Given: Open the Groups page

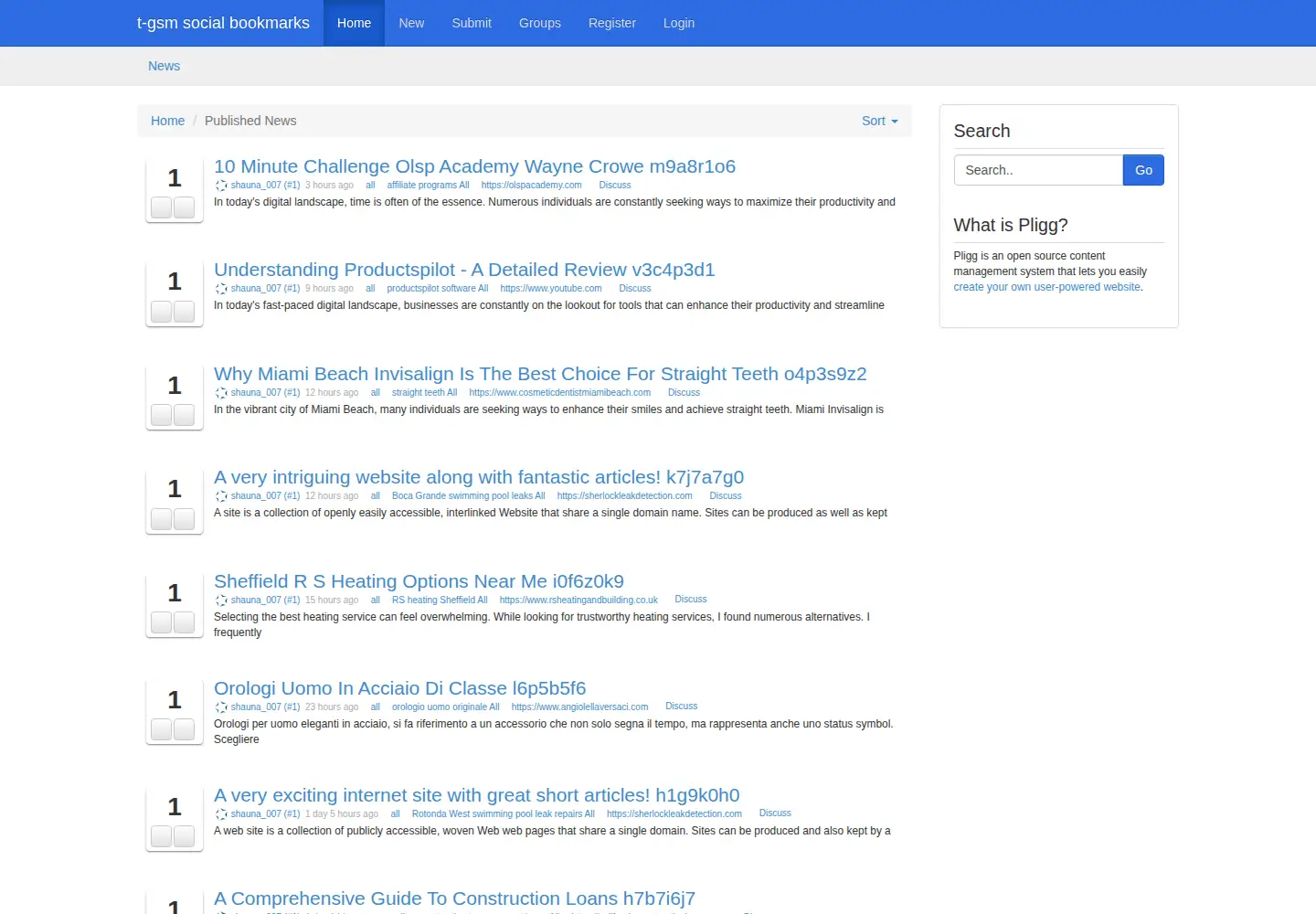Looking at the screenshot, I should pos(540,23).
